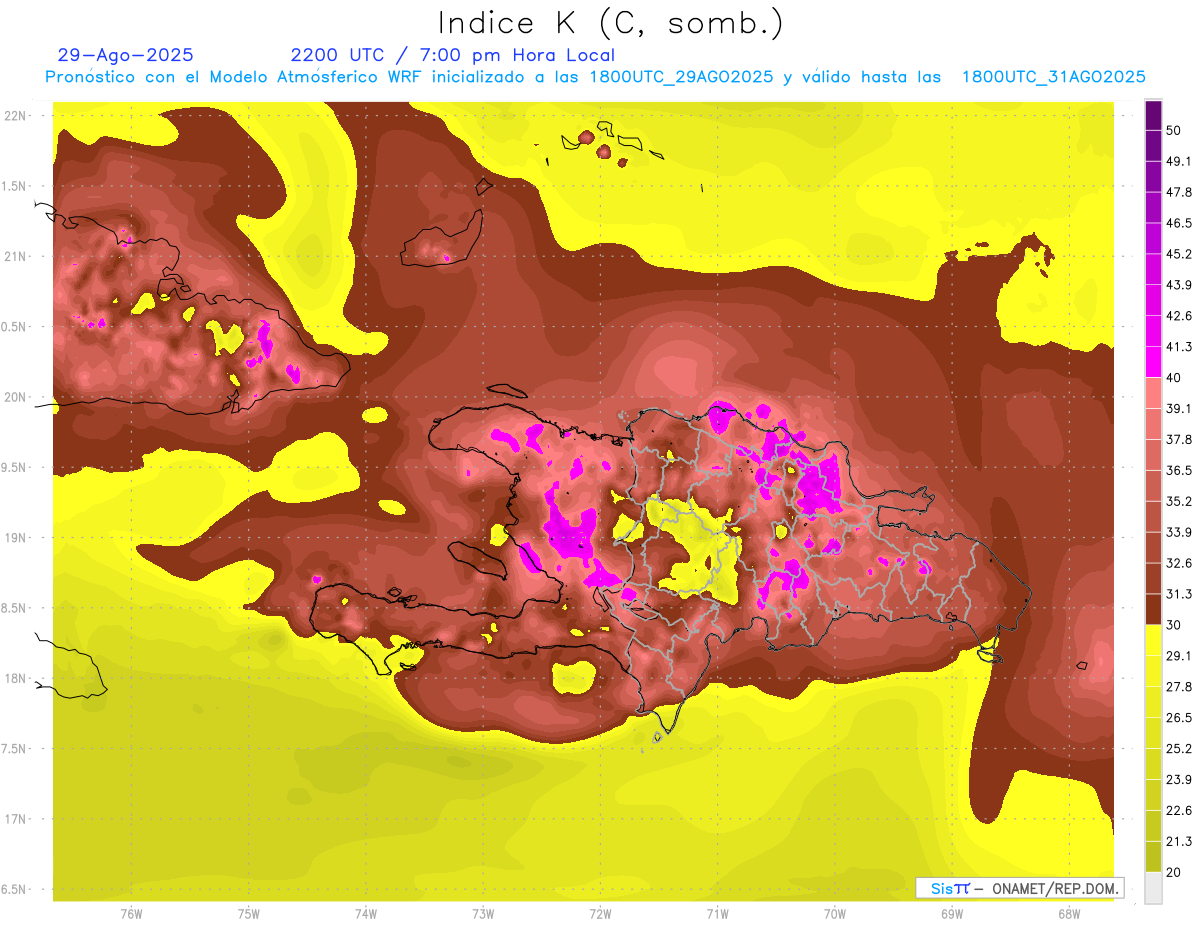Click legend value "25.2"
The height and width of the screenshot is (927, 1200).
coord(1178,748)
